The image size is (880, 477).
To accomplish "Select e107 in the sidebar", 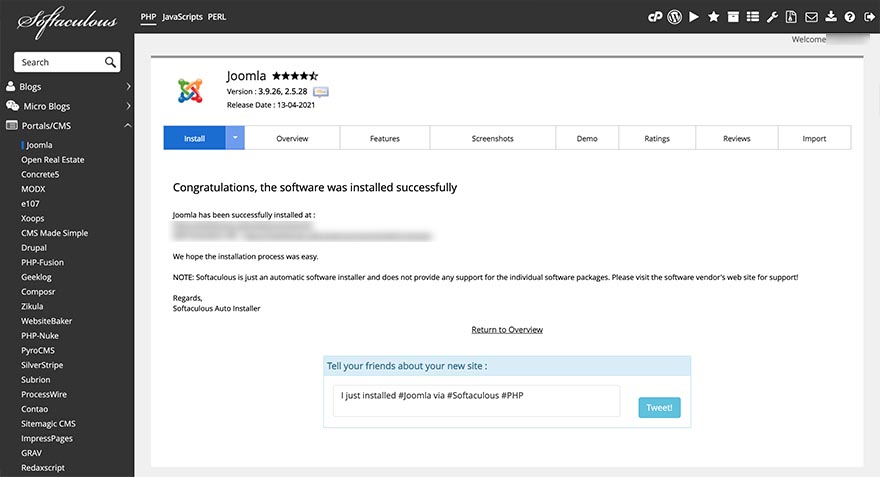I will (x=30, y=203).
